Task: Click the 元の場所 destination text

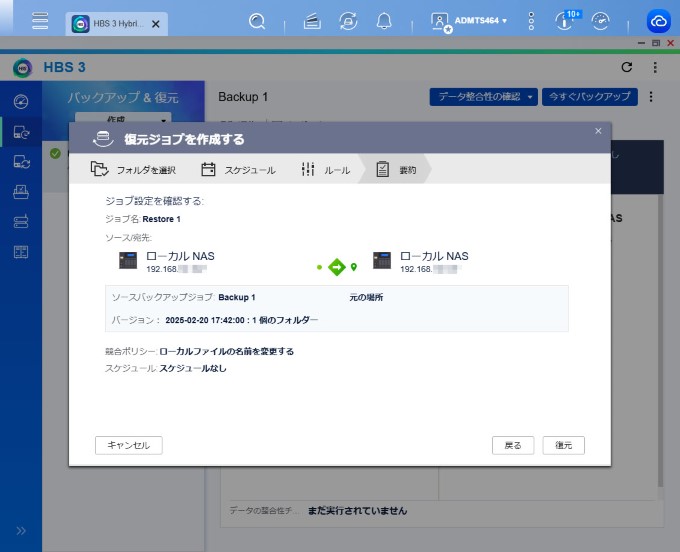Action: (x=366, y=297)
